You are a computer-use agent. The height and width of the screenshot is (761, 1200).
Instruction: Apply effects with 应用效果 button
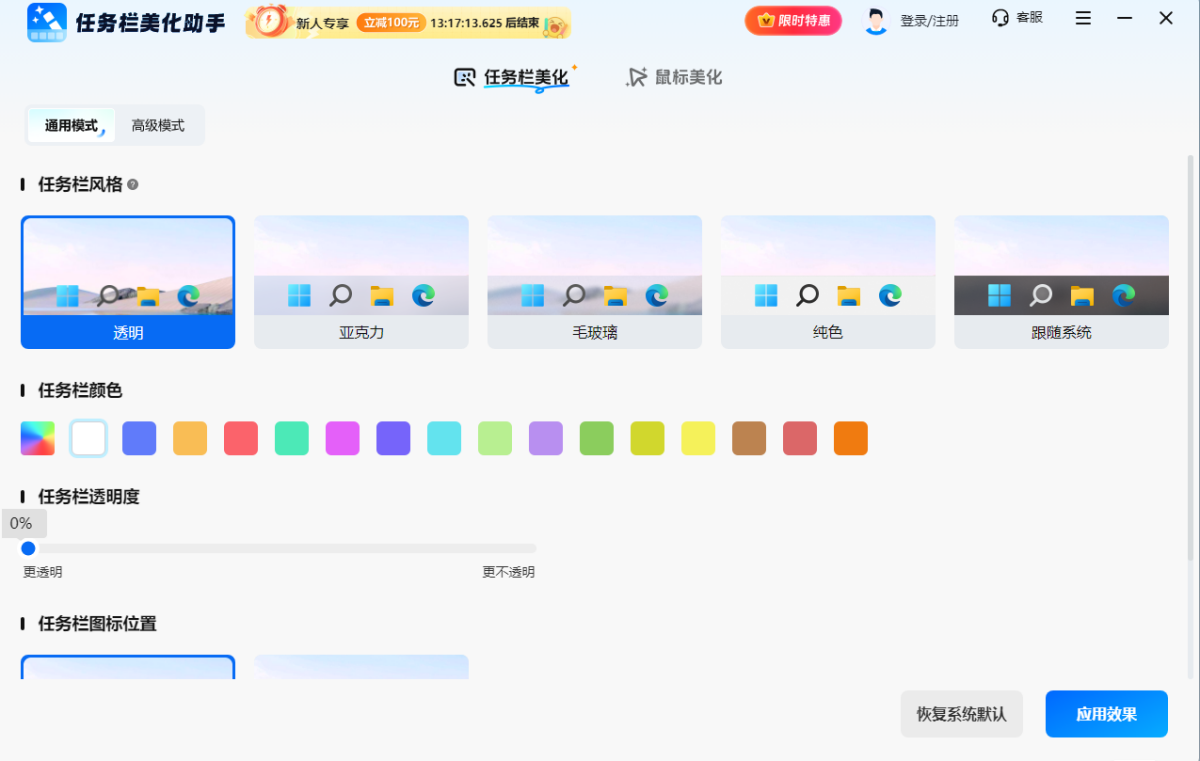click(1106, 713)
